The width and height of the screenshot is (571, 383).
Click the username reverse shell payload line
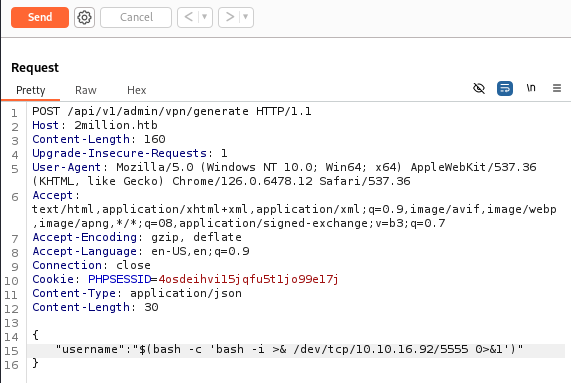(x=289, y=349)
